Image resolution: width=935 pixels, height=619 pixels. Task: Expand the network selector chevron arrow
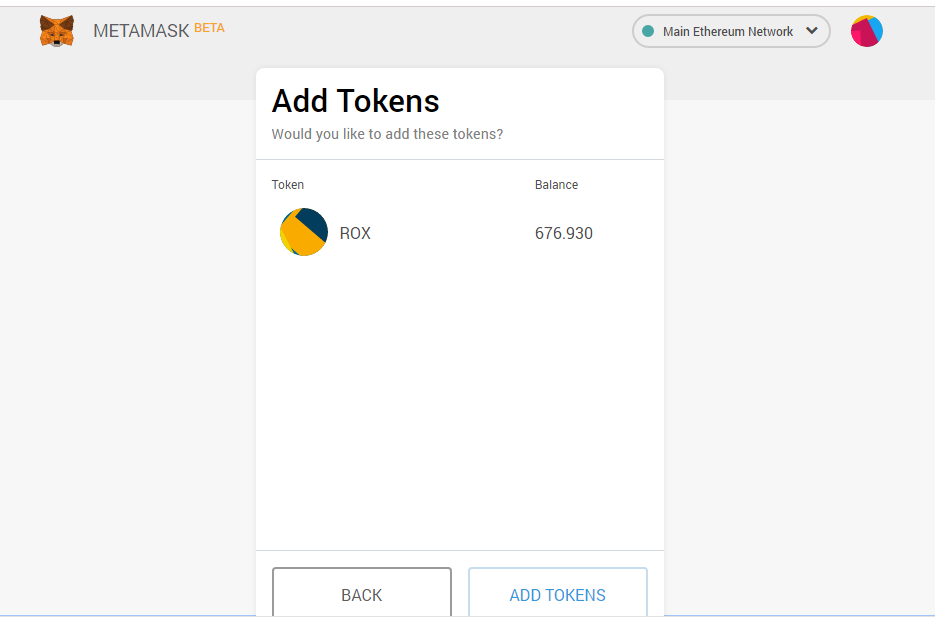click(x=812, y=30)
